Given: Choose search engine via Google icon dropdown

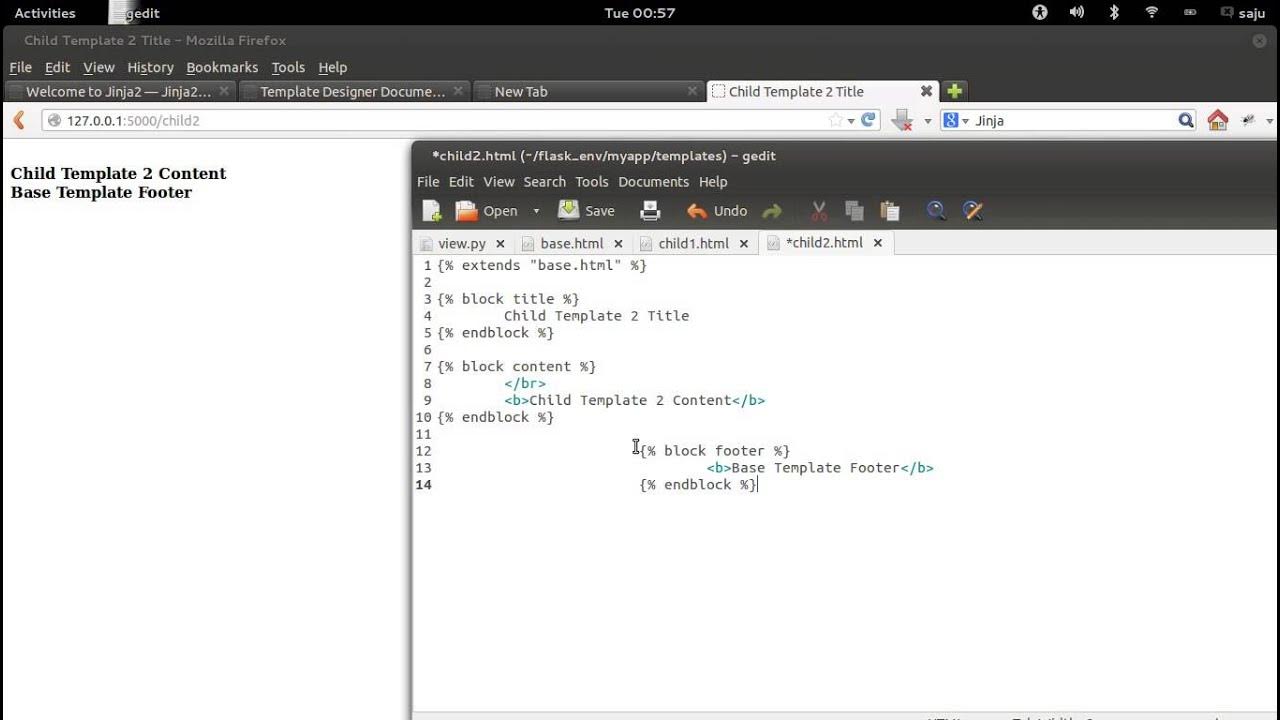Looking at the screenshot, I should pos(955,120).
